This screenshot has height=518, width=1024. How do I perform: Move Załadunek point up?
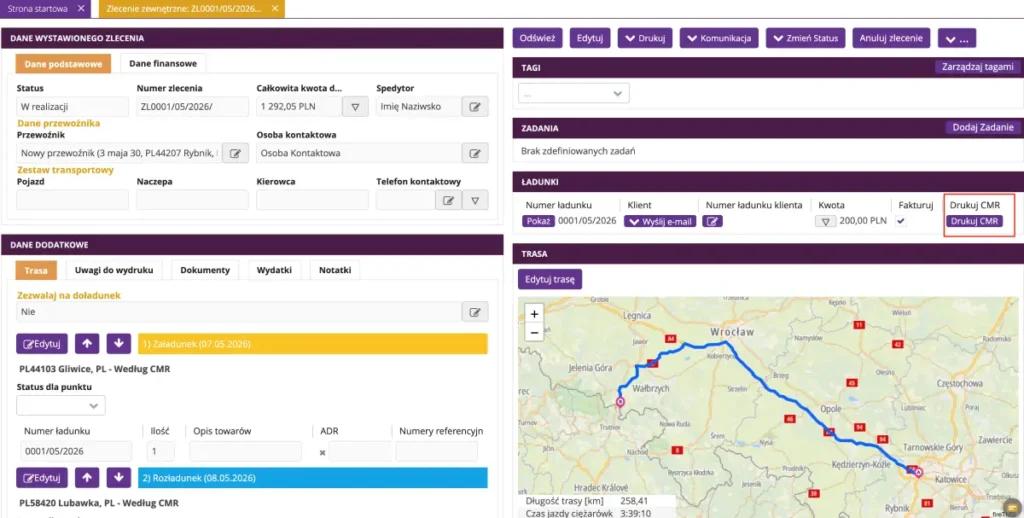point(87,344)
